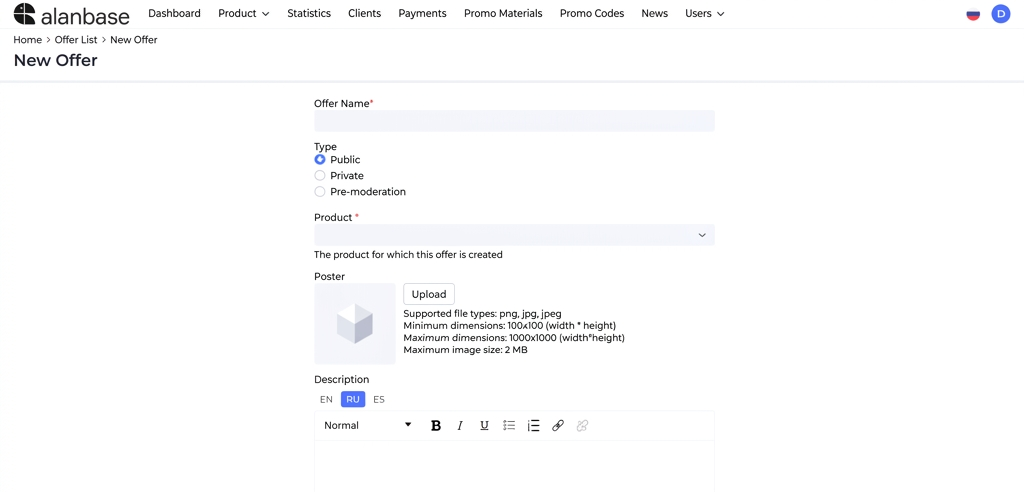Insert a link in the description
This screenshot has width=1024, height=492.
[558, 426]
